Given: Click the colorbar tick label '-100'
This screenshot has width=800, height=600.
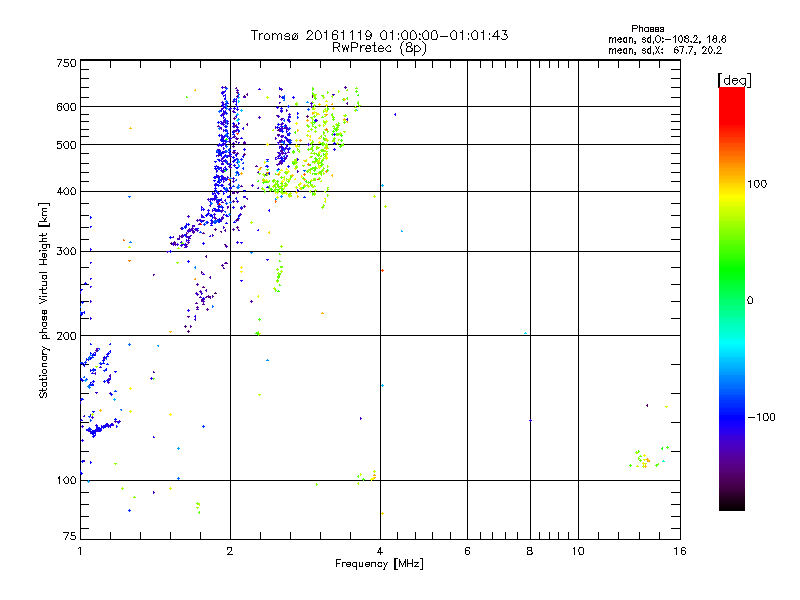Looking at the screenshot, I should click(x=761, y=417).
